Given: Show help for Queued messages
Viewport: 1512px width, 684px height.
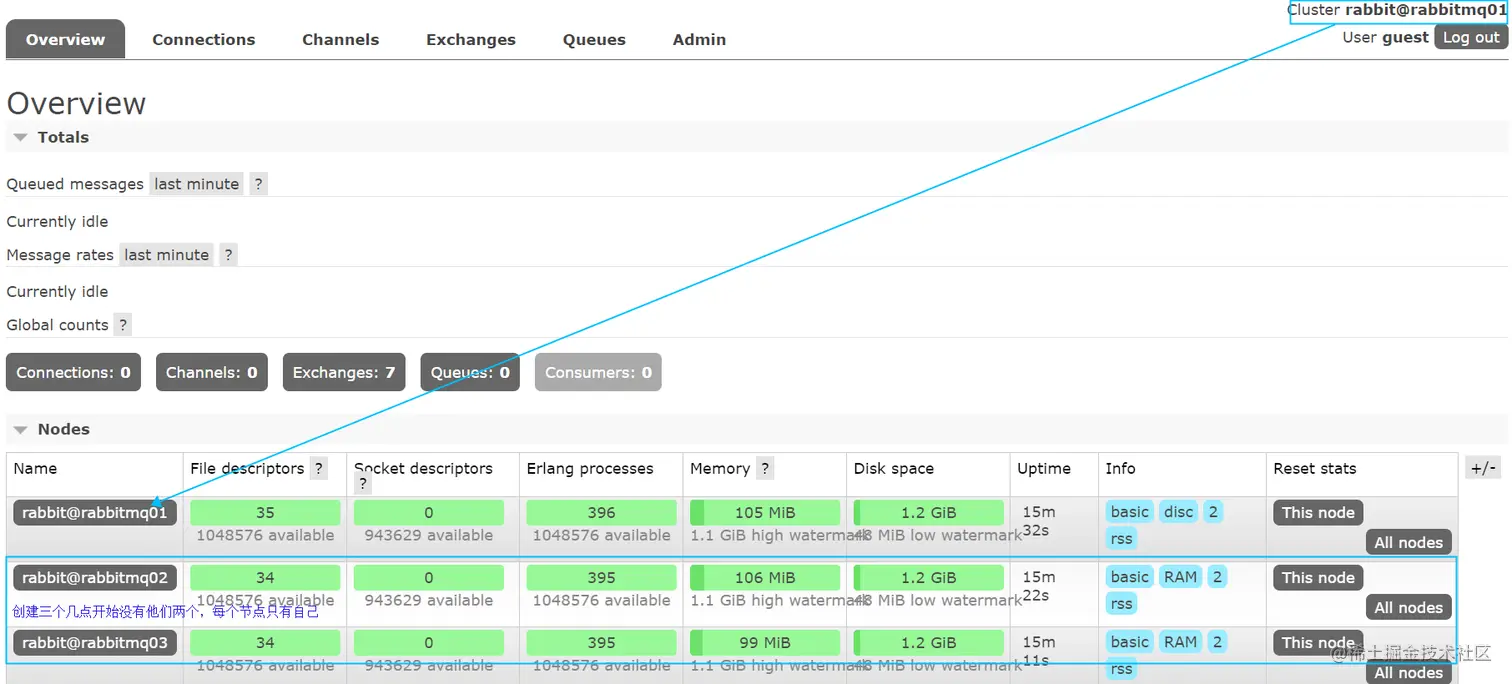Looking at the screenshot, I should [258, 184].
